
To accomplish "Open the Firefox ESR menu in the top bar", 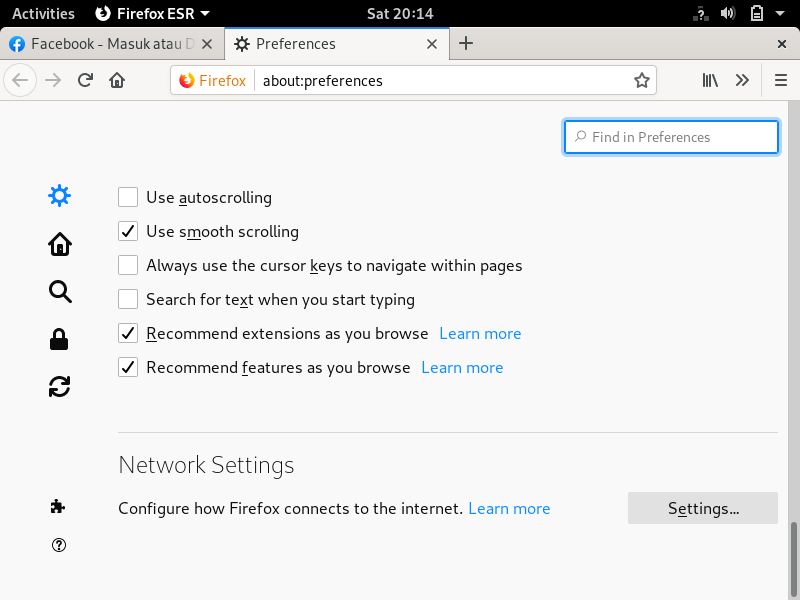I will tap(152, 13).
